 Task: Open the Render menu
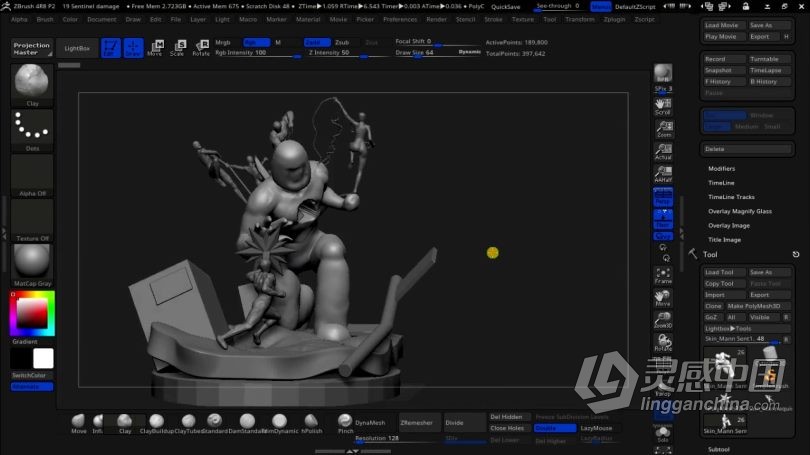click(437, 19)
